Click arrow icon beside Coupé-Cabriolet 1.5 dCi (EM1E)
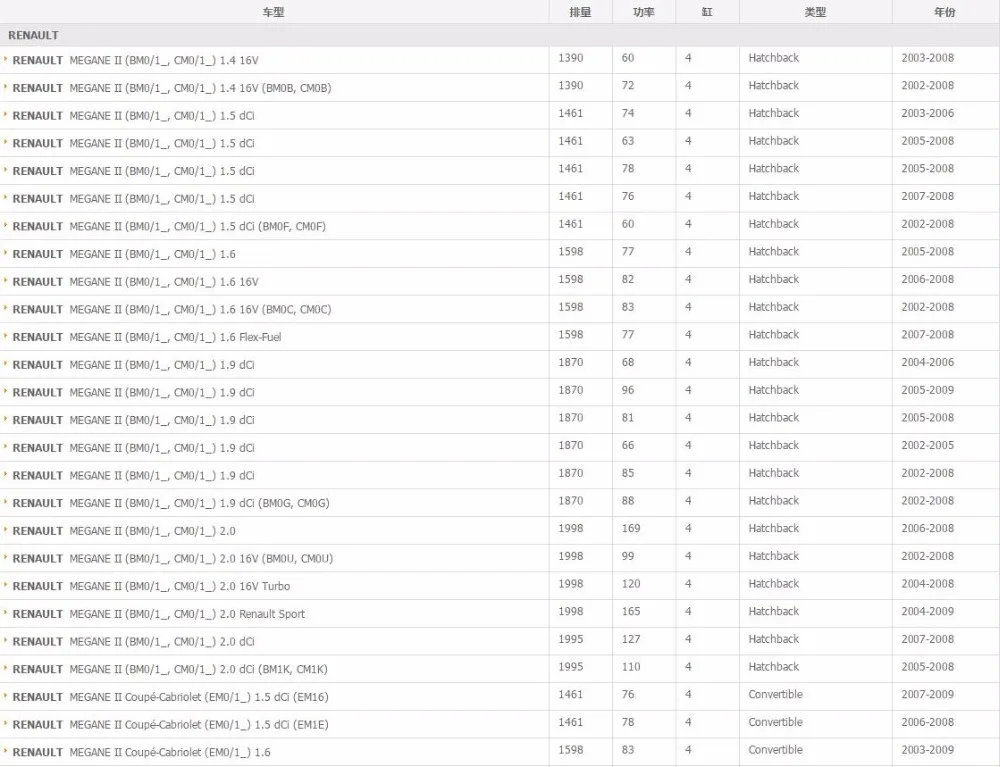This screenshot has height=767, width=1000. pyautogui.click(x=6, y=724)
